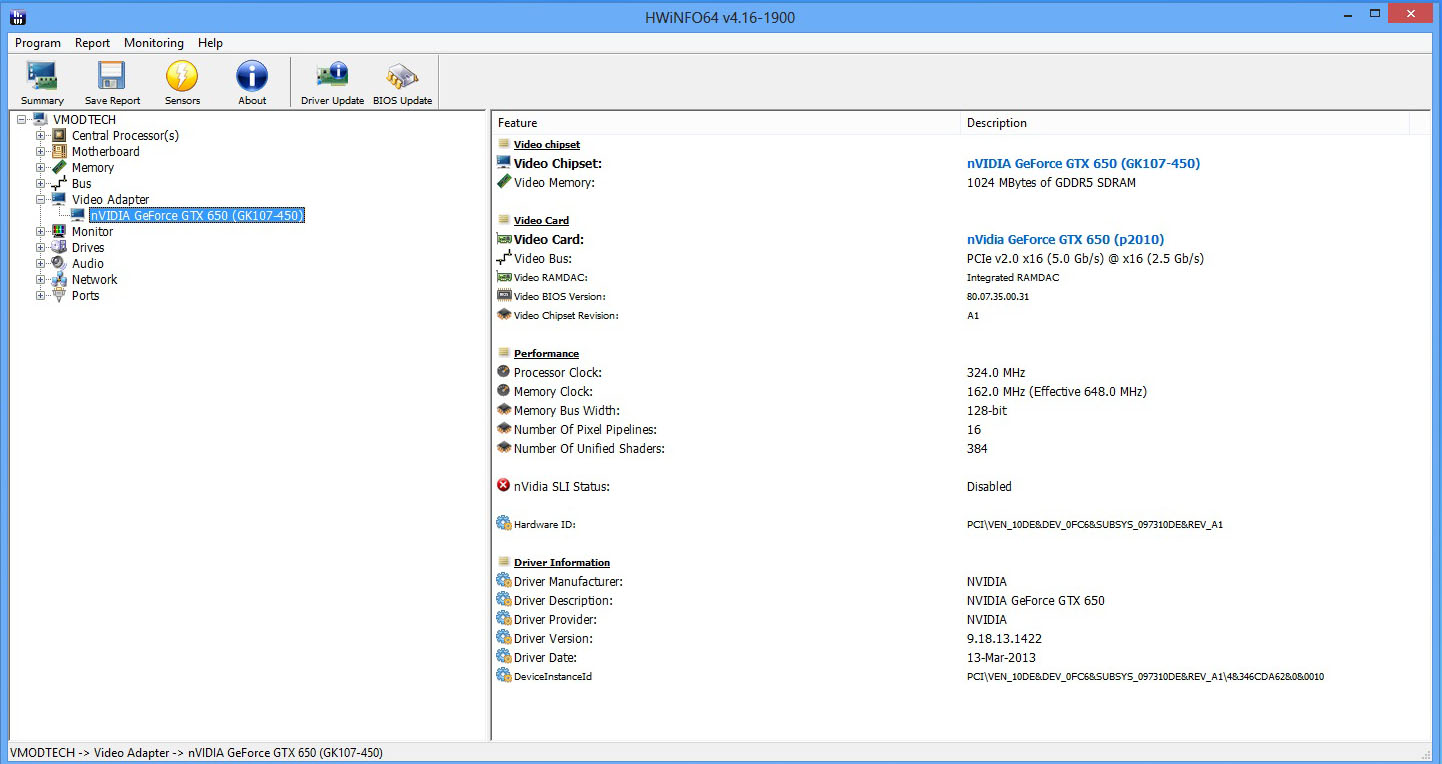The image size is (1442, 764).
Task: Click the Monitor tree icon
Action: 59,231
